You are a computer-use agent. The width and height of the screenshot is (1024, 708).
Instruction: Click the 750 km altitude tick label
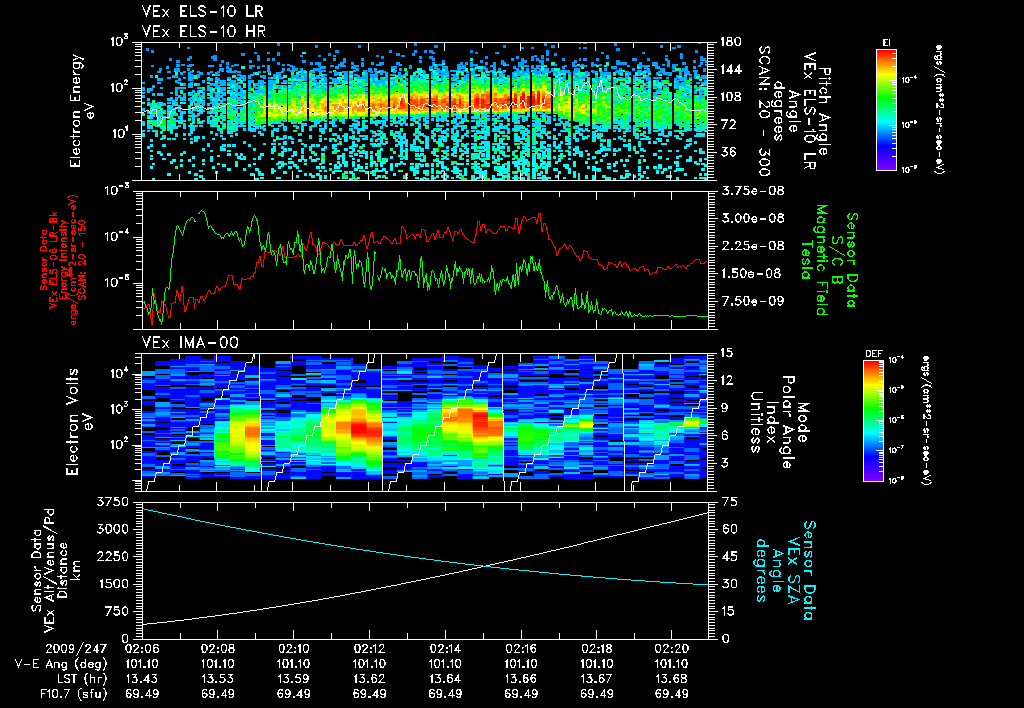[116, 611]
